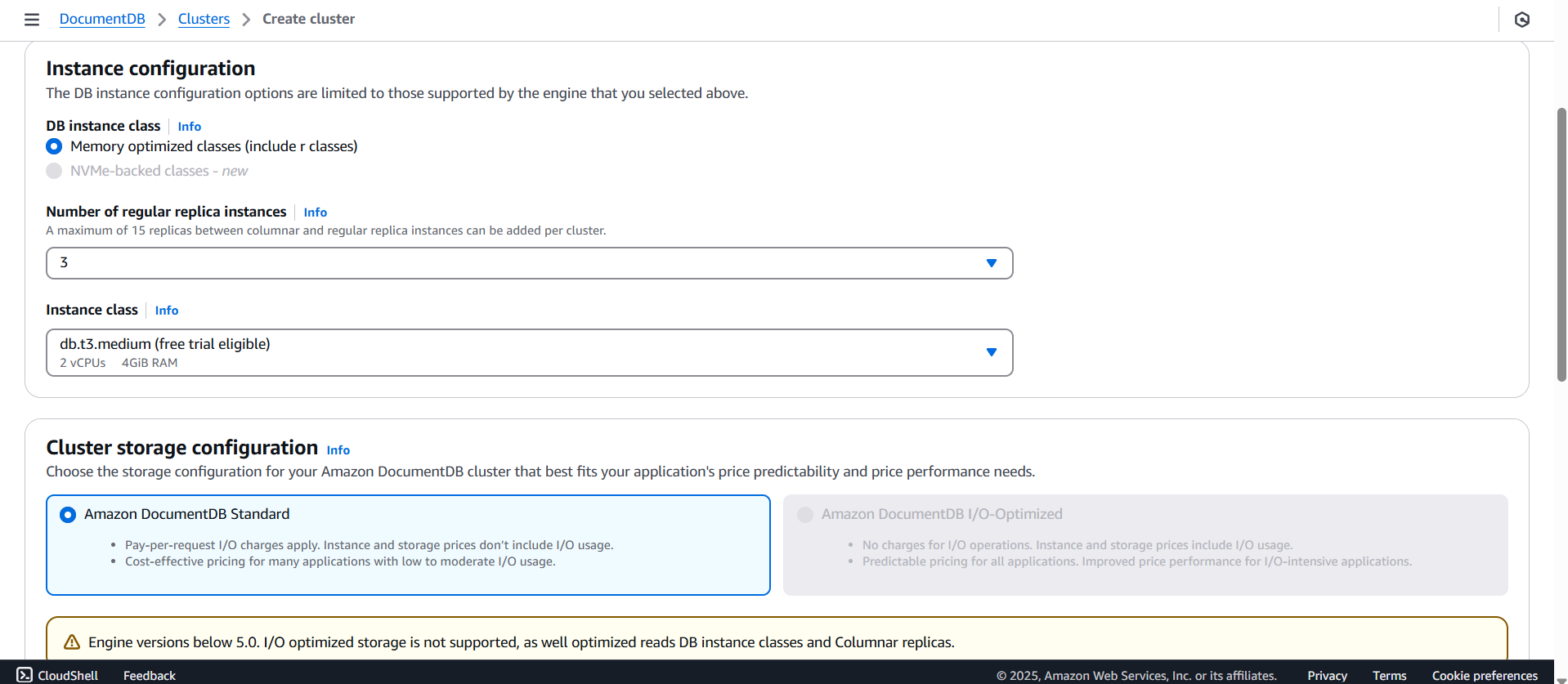The height and width of the screenshot is (684, 1568).
Task: Click the Instance configuration heading
Action: (150, 69)
